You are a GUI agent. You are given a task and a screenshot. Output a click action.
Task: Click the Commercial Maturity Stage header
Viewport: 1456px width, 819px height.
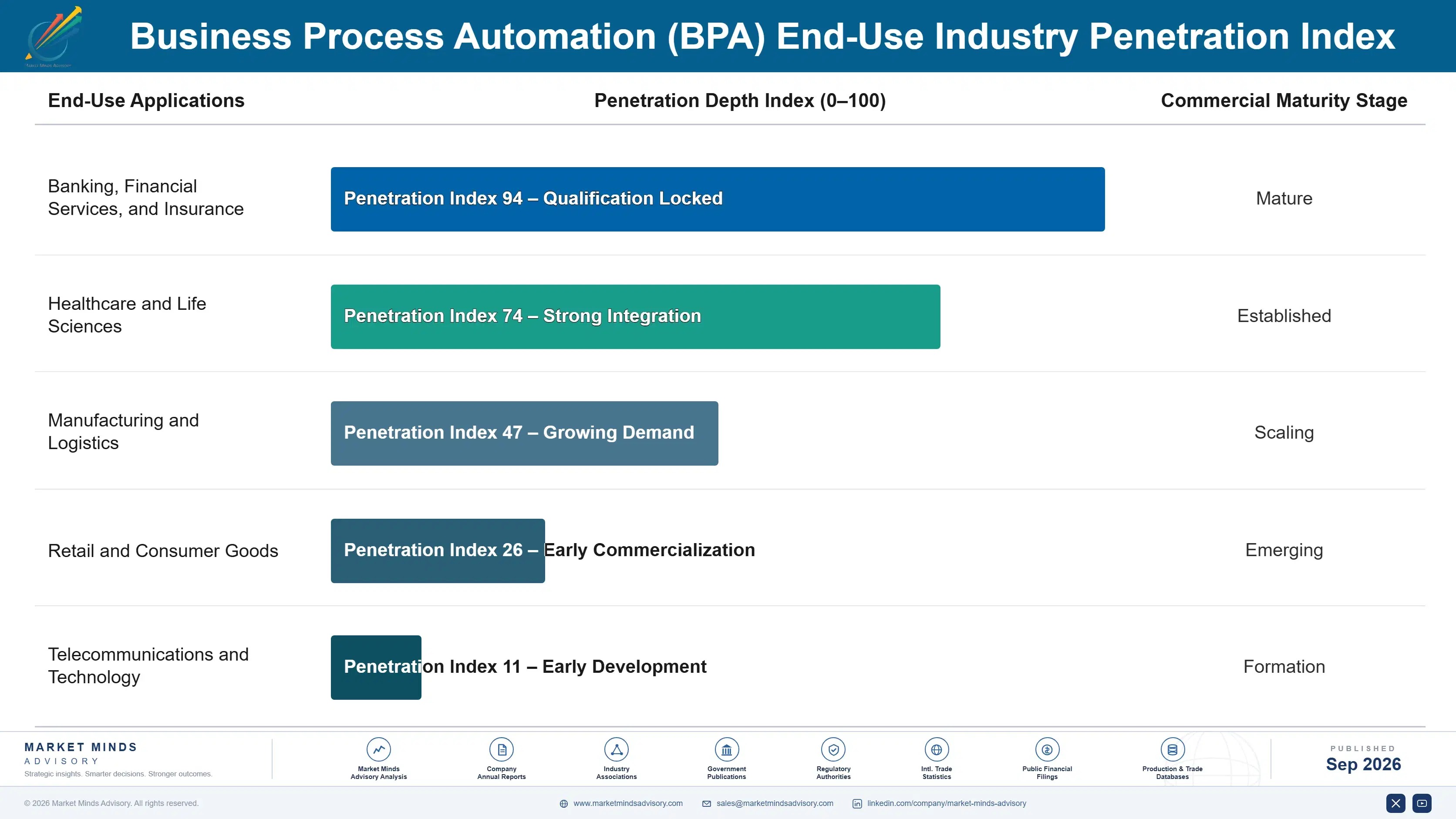[x=1284, y=101]
